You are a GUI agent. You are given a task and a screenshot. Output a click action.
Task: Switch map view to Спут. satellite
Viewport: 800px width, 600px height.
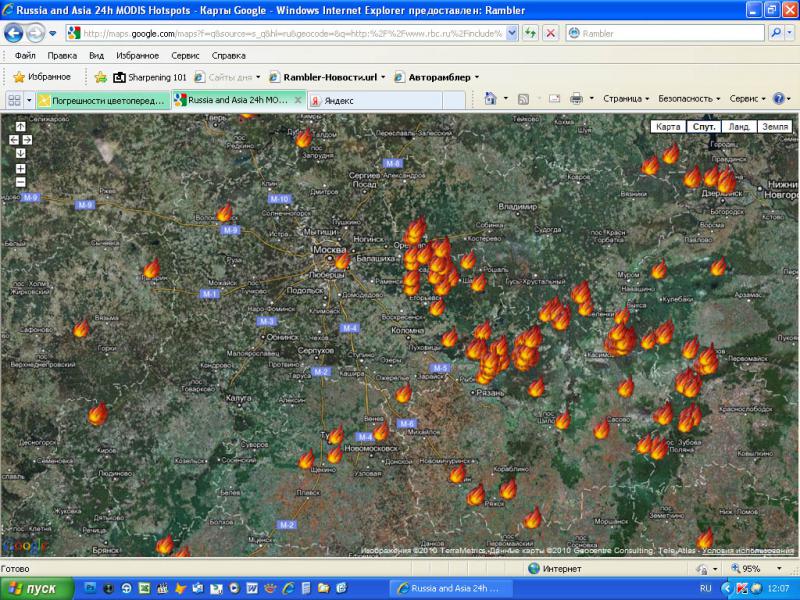tap(704, 127)
